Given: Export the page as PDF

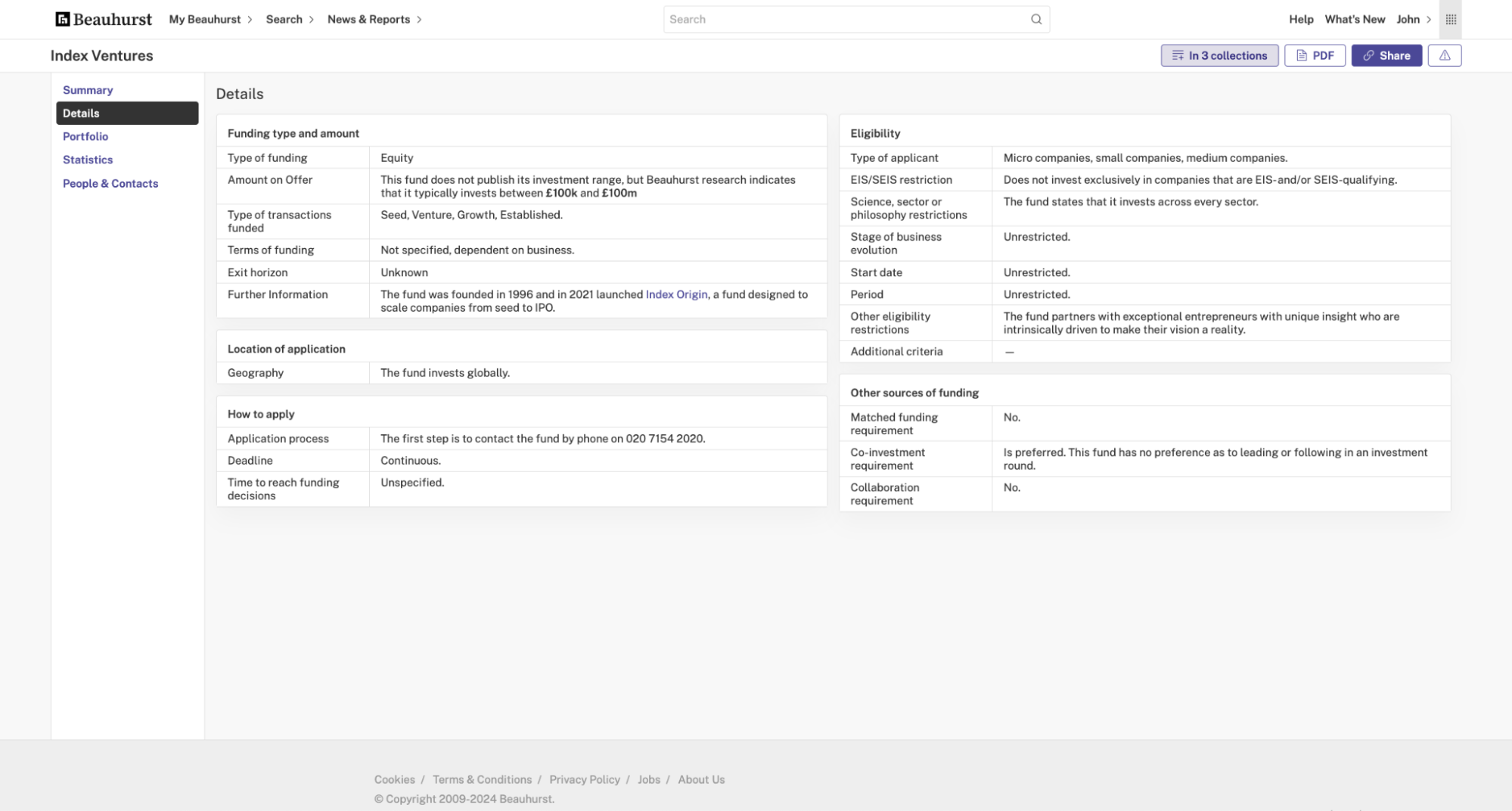Looking at the screenshot, I should [1315, 55].
